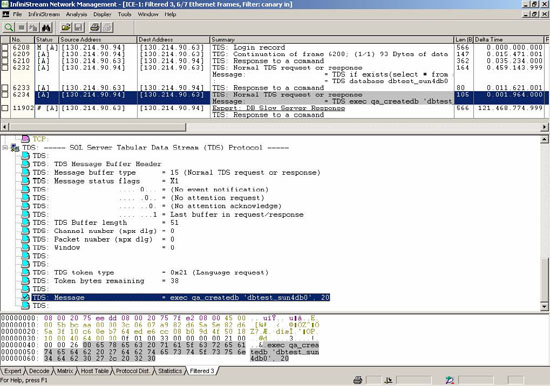Image resolution: width=550 pixels, height=386 pixels.
Task: Toggle the checked icon on the TDS Message row
Action: click(25, 297)
